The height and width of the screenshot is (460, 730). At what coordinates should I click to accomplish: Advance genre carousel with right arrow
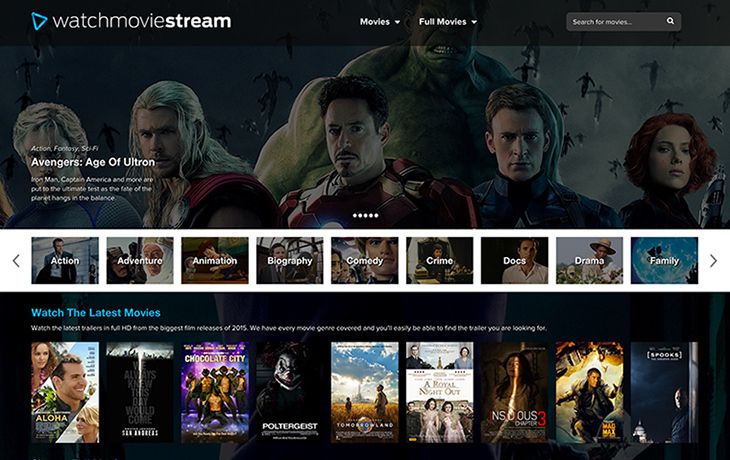click(713, 261)
